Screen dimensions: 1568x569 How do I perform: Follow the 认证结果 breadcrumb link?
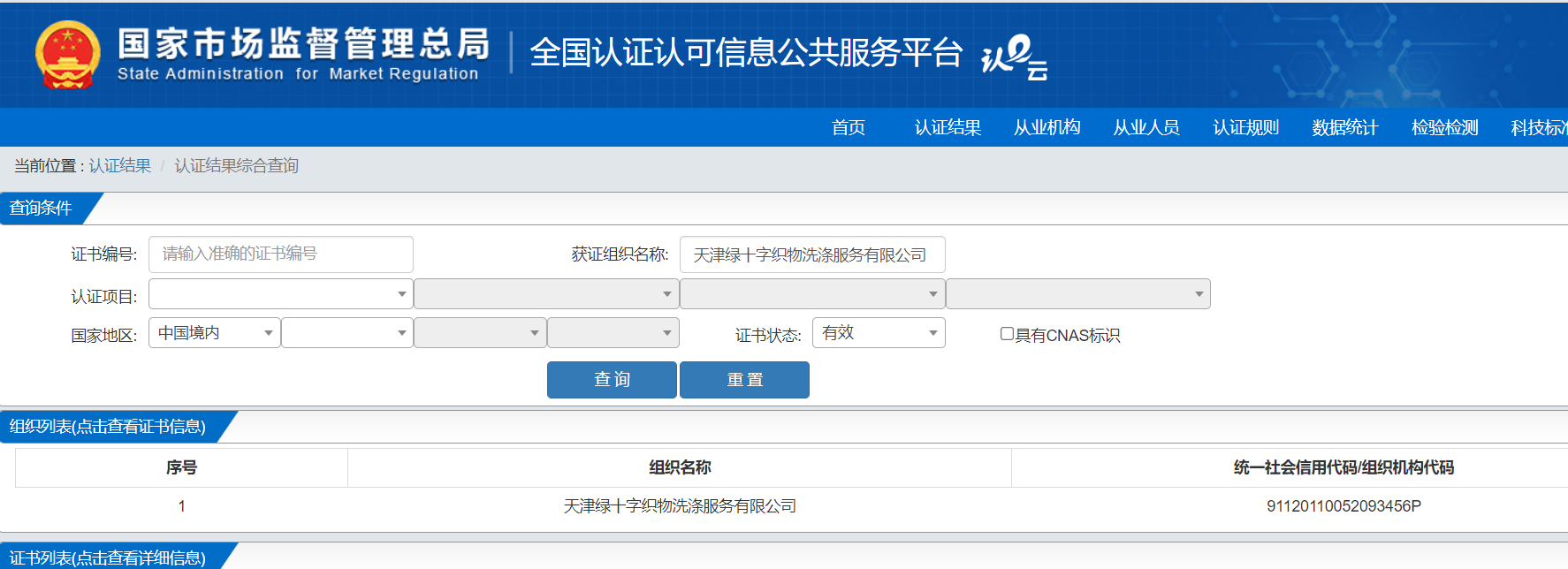[x=120, y=166]
